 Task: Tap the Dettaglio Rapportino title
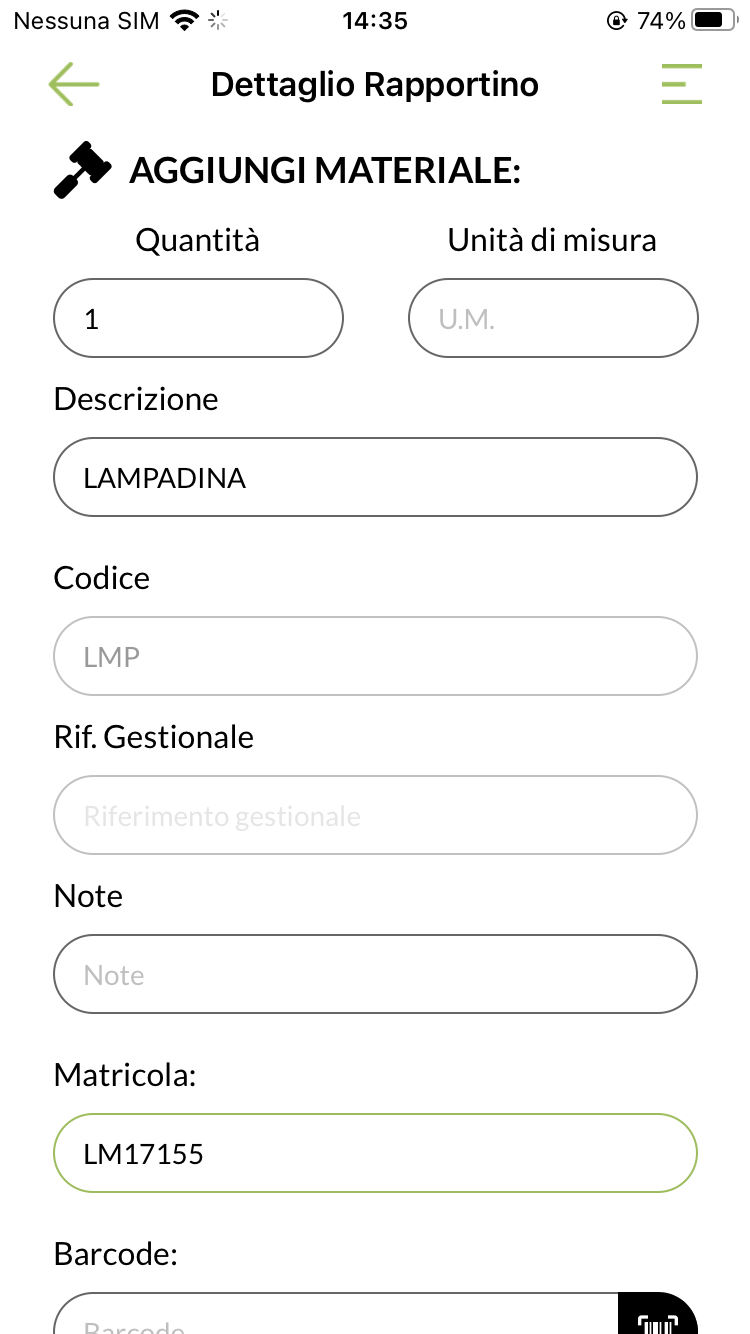point(375,85)
